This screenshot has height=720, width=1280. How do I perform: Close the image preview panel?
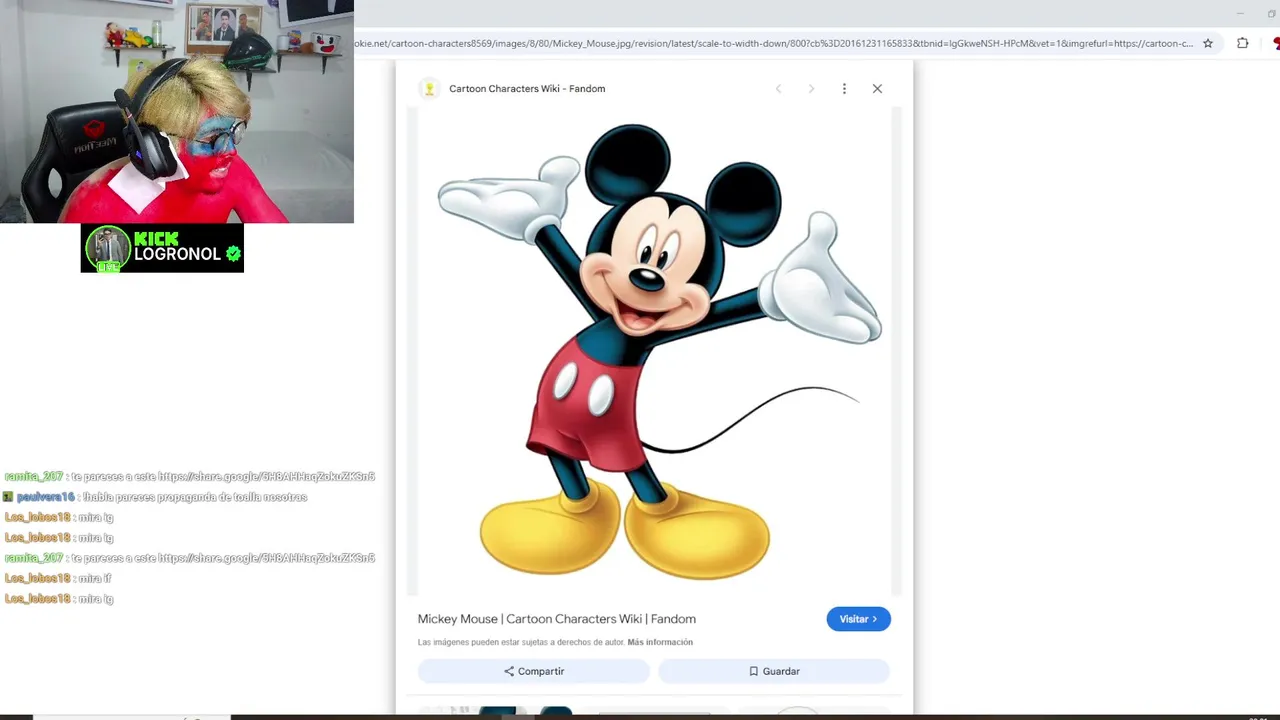click(877, 88)
